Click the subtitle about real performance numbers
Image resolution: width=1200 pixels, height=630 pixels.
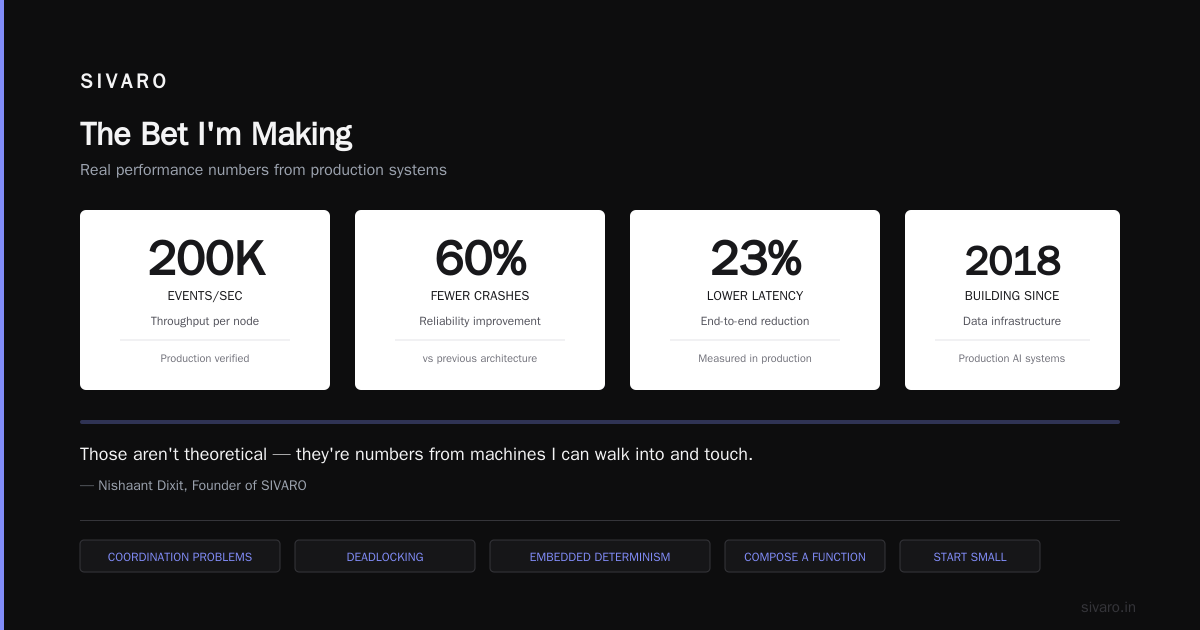(263, 170)
